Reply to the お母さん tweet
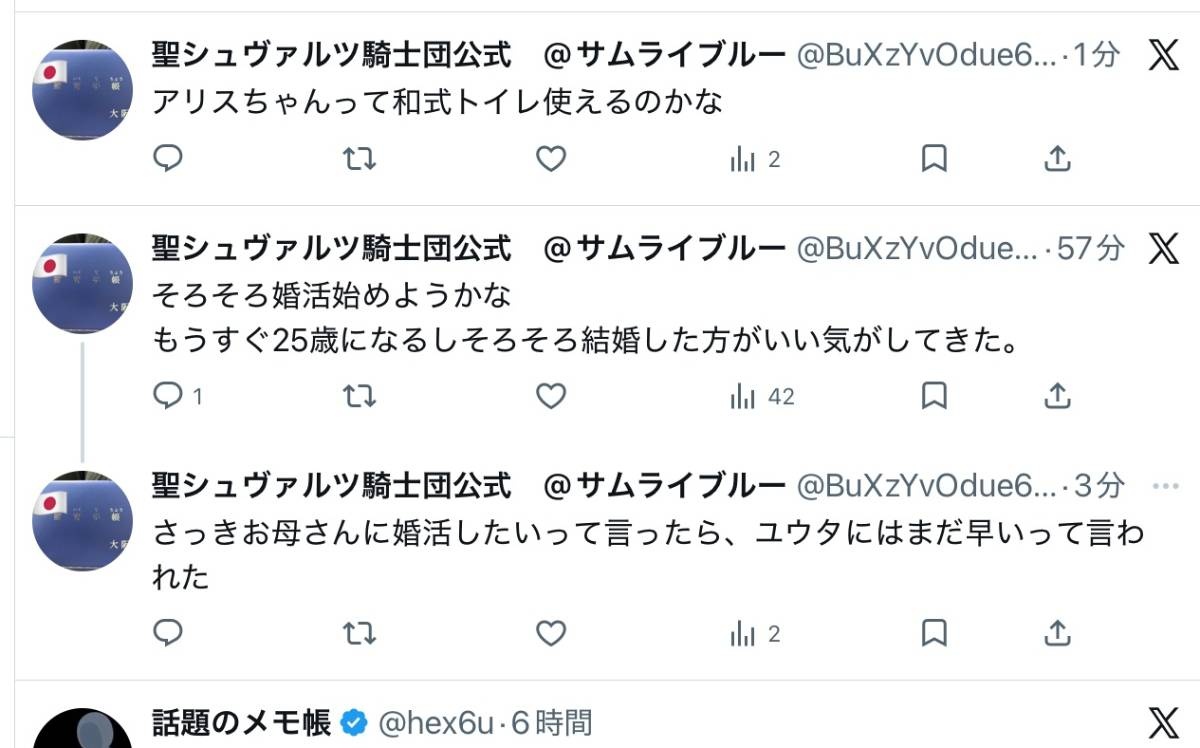 tap(168, 633)
